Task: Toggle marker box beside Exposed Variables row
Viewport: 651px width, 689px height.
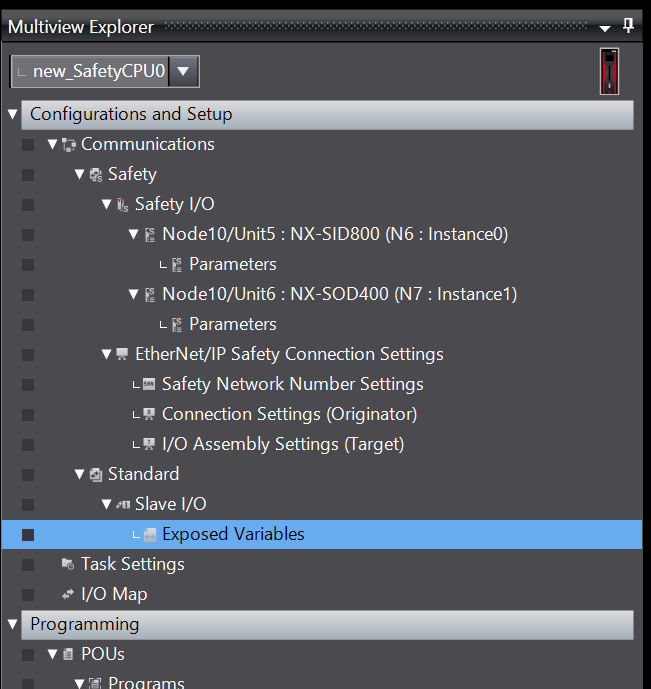Action: click(x=28, y=535)
